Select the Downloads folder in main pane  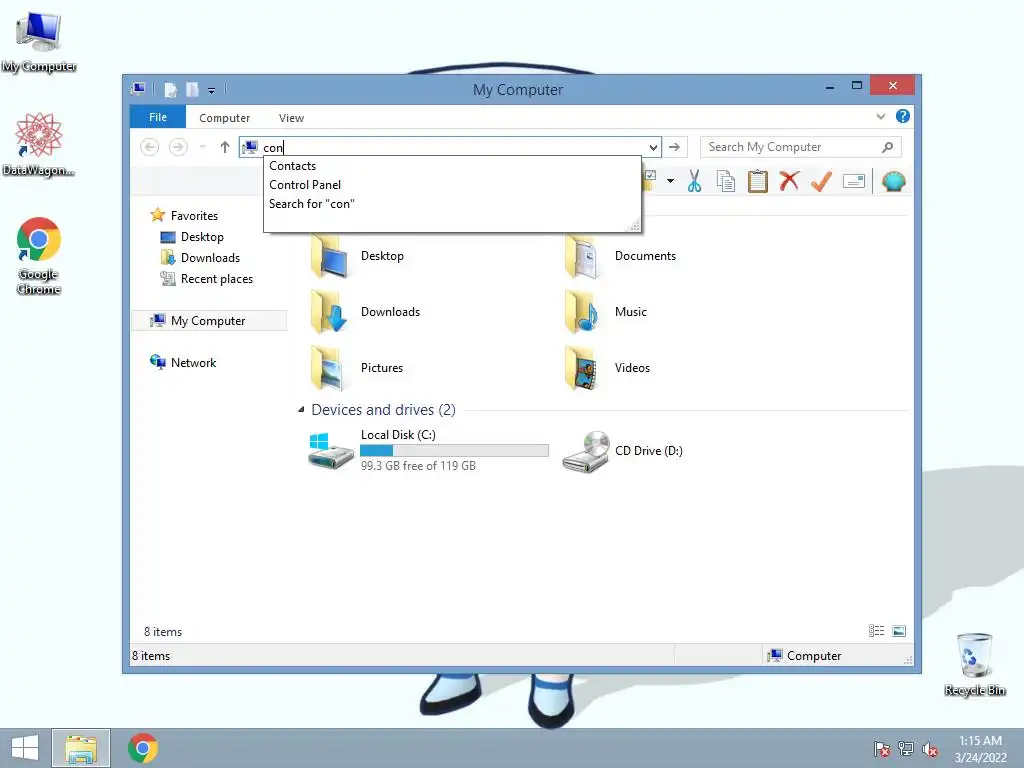pyautogui.click(x=366, y=312)
